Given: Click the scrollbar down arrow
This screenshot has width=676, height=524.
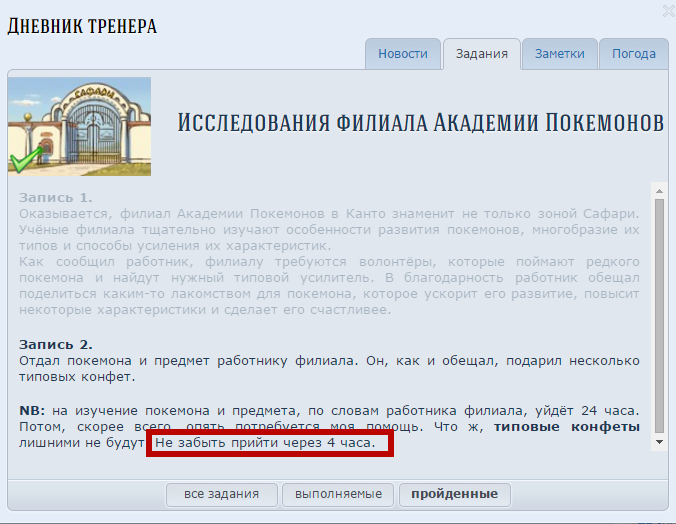Looking at the screenshot, I should pyautogui.click(x=659, y=442).
